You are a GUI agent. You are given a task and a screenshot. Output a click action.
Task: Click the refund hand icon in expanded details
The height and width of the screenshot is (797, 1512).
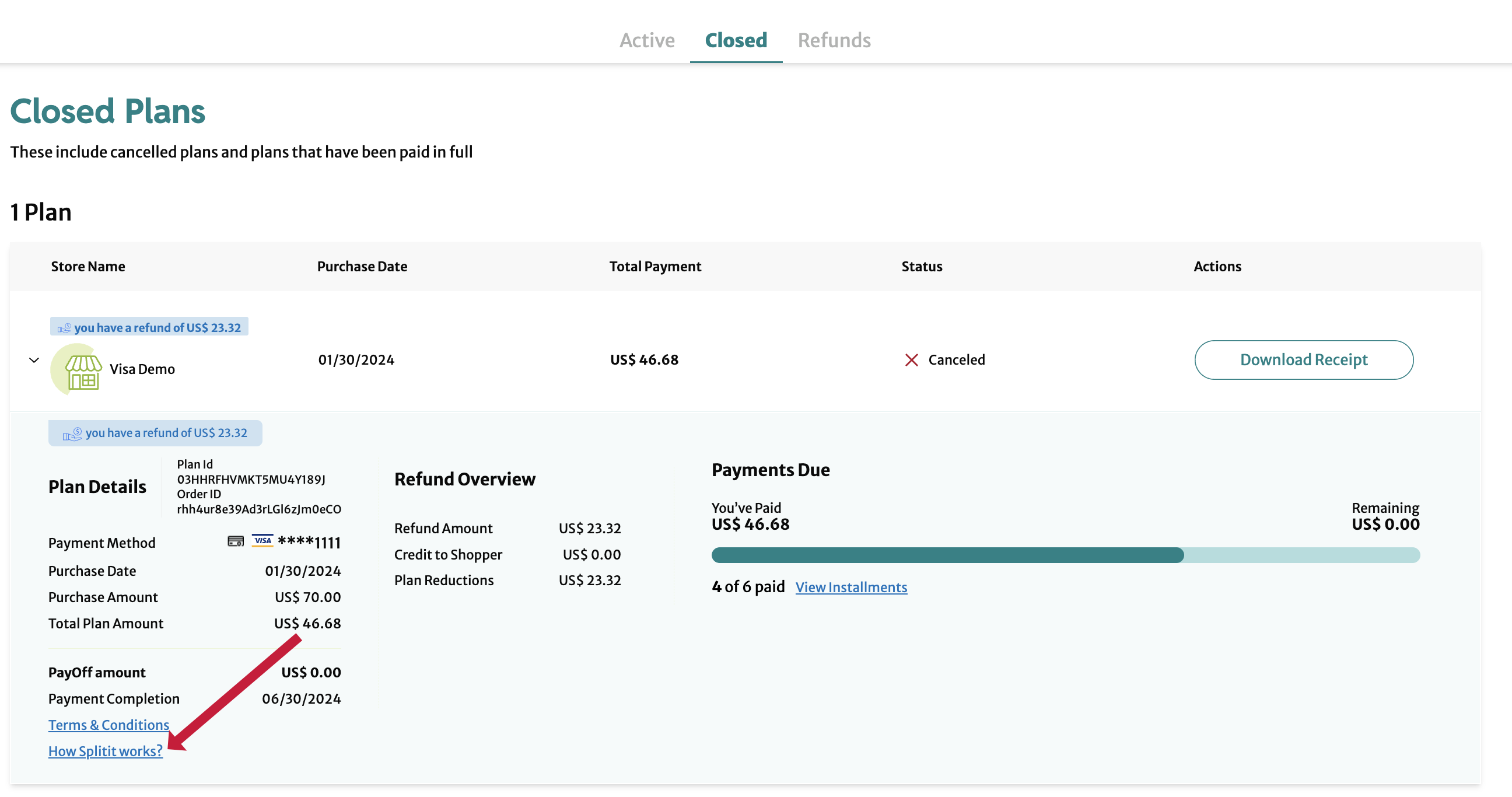[x=72, y=434]
